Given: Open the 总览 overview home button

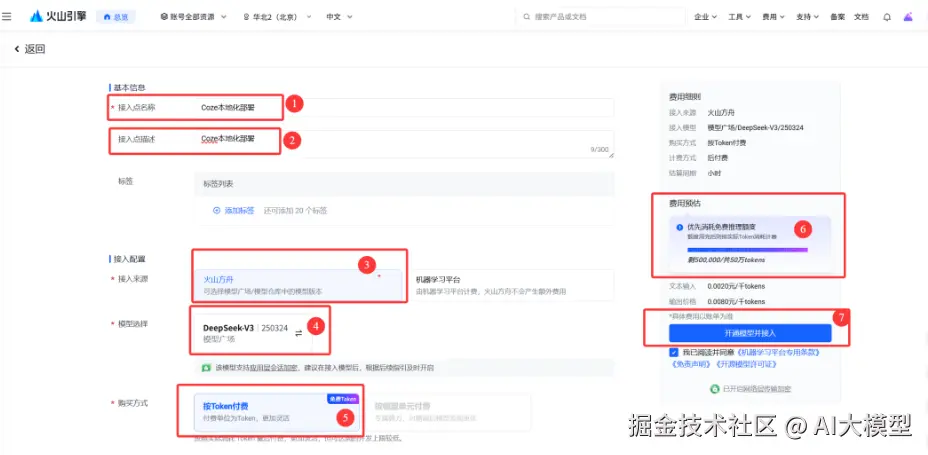Looking at the screenshot, I should (x=115, y=17).
